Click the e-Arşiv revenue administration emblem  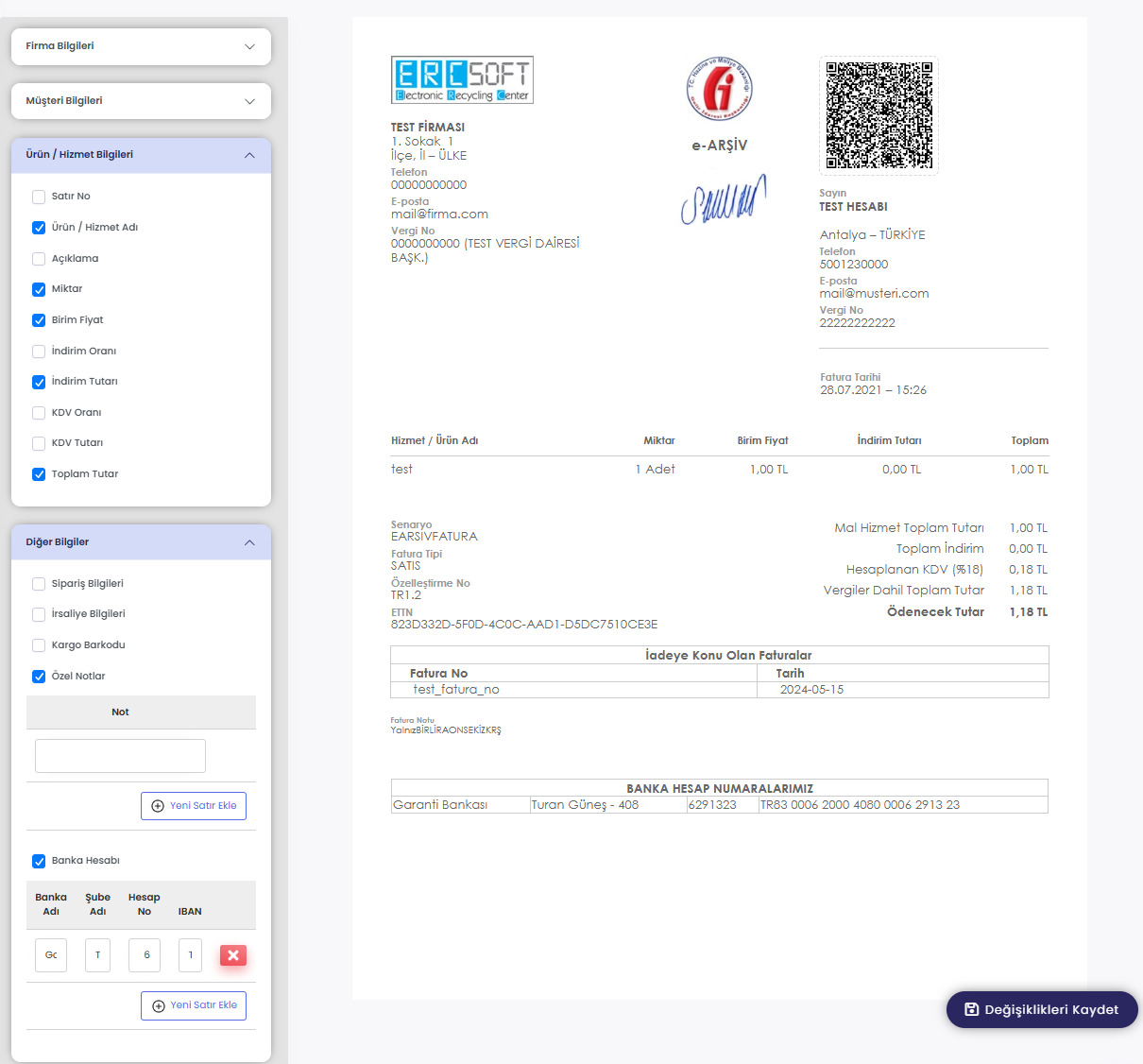[720, 89]
